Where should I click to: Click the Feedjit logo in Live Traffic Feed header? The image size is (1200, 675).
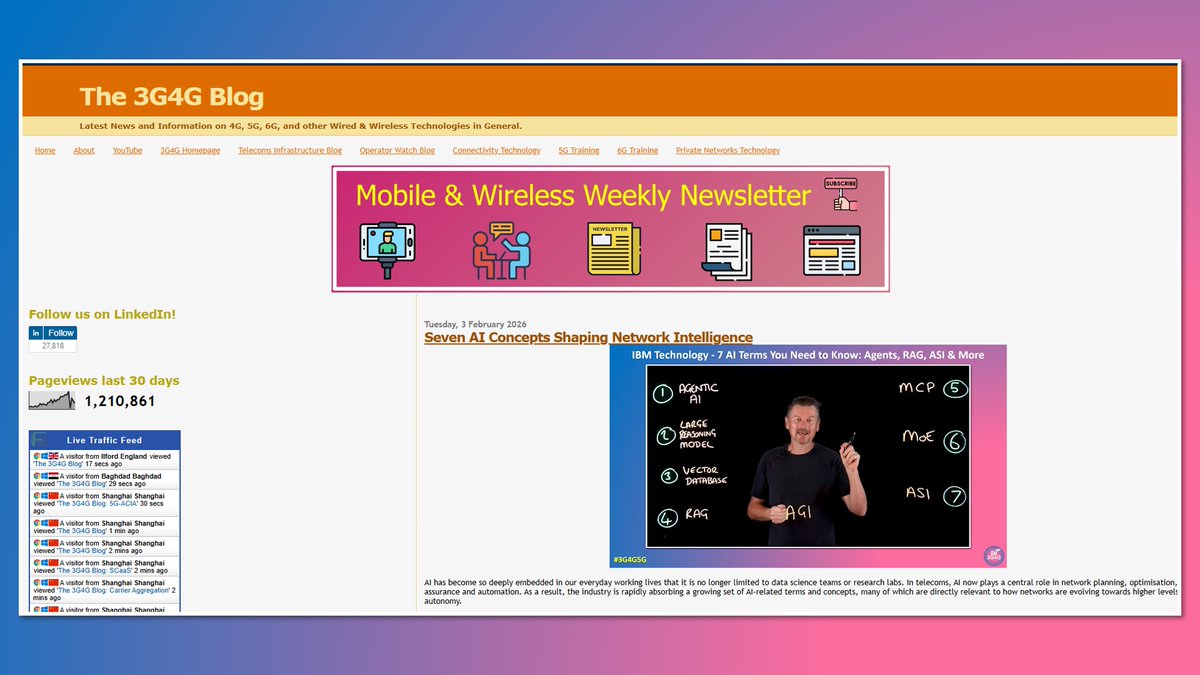(x=39, y=439)
